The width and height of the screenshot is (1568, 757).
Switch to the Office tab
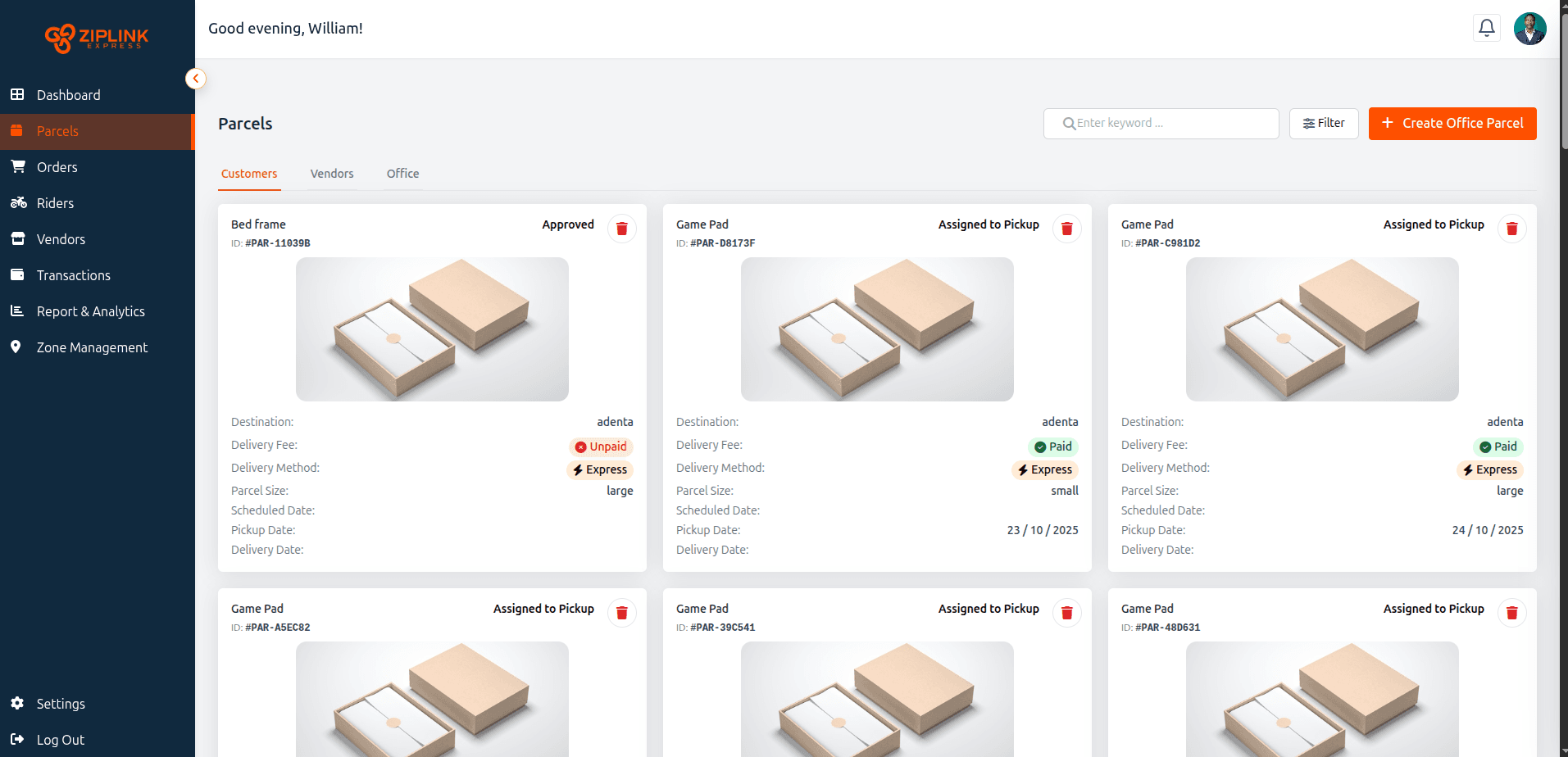402,174
